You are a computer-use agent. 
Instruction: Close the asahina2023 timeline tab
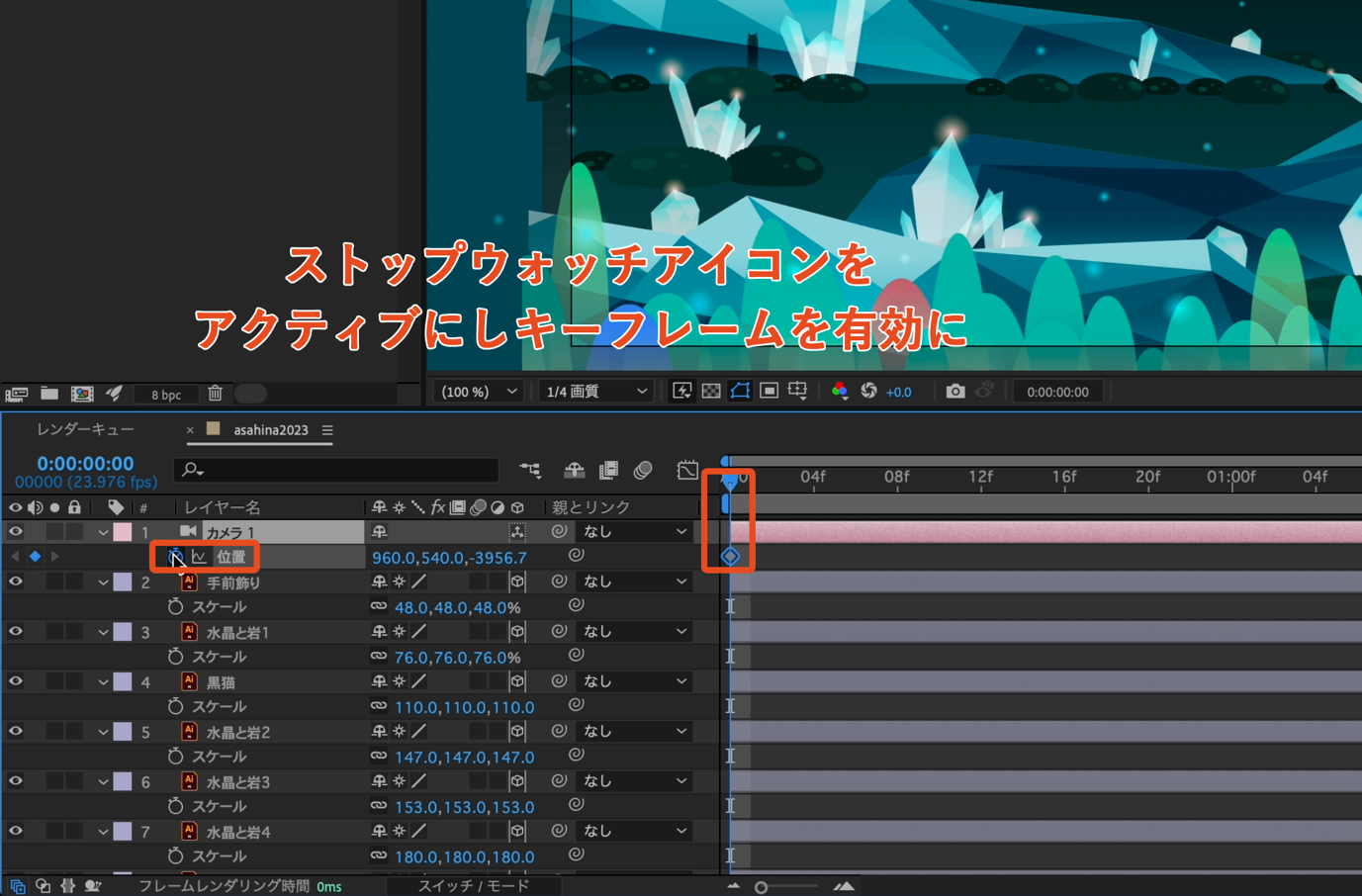pos(190,430)
